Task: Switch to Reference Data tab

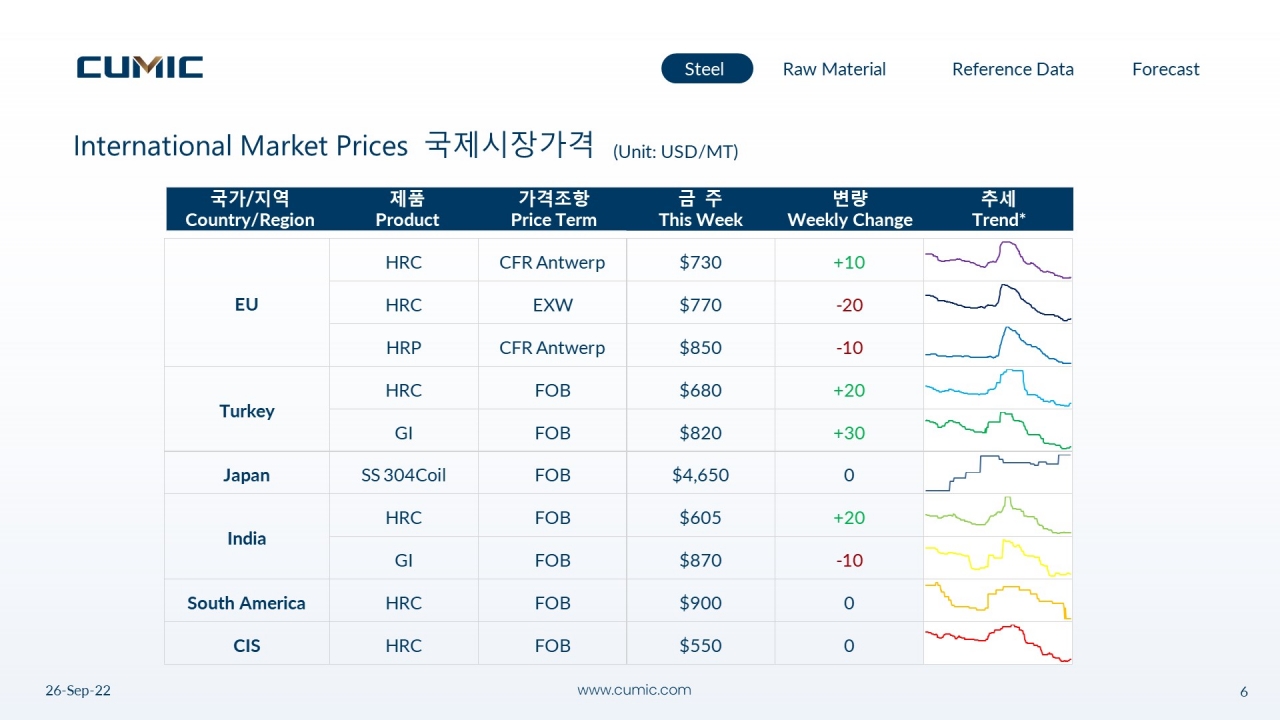Action: point(1012,69)
